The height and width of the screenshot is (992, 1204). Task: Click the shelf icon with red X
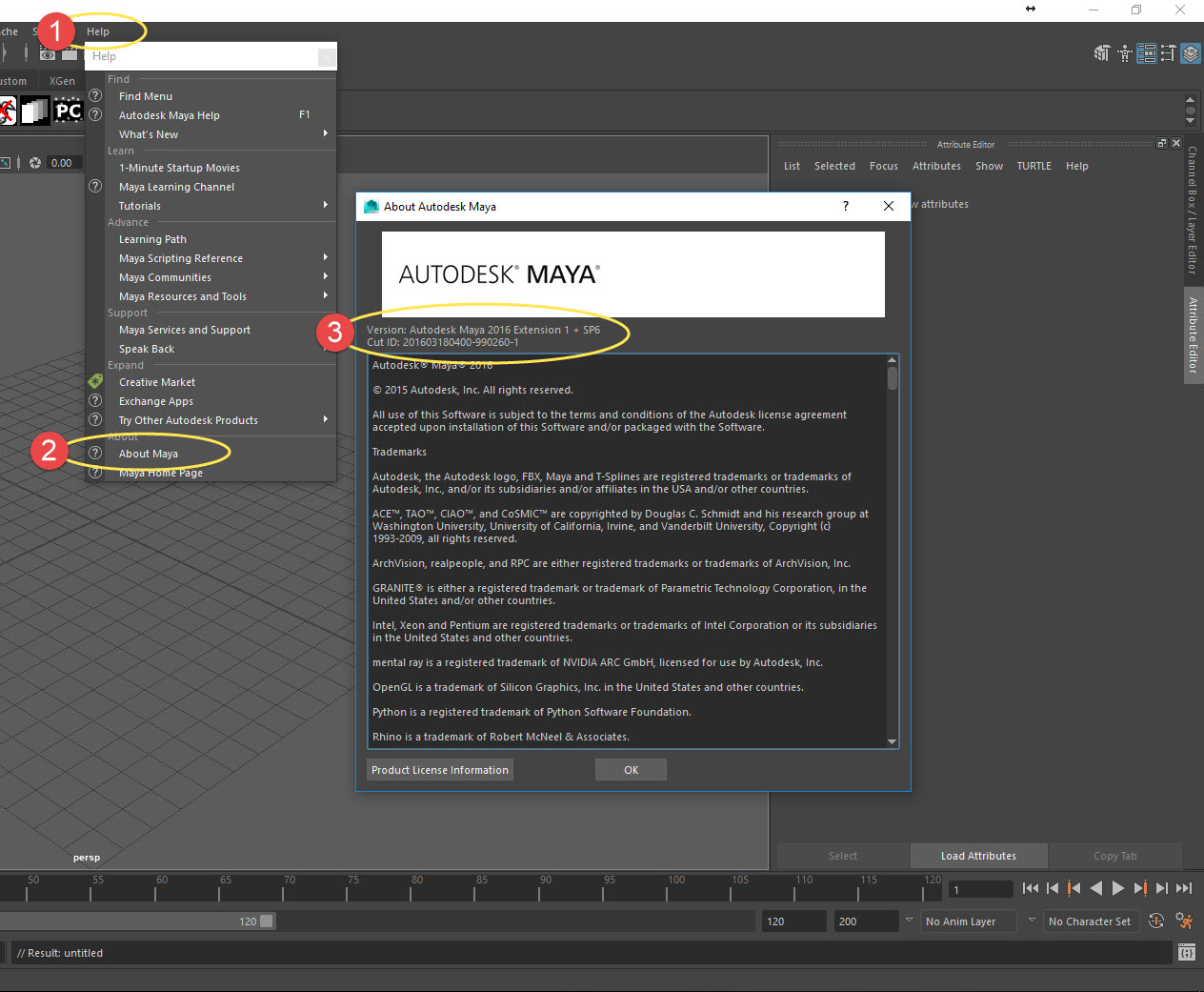click(8, 111)
